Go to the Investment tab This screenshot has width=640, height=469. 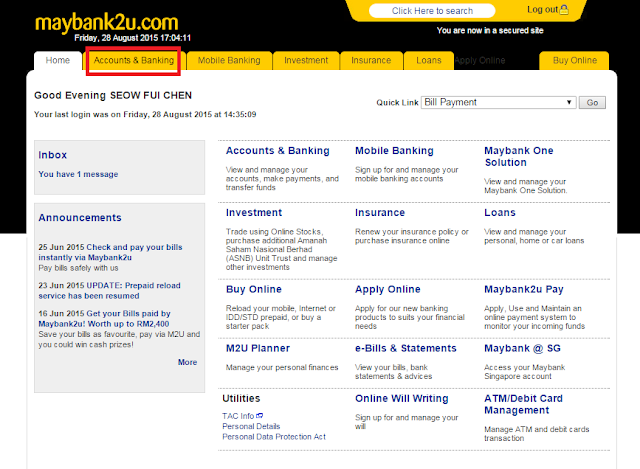tap(306, 60)
